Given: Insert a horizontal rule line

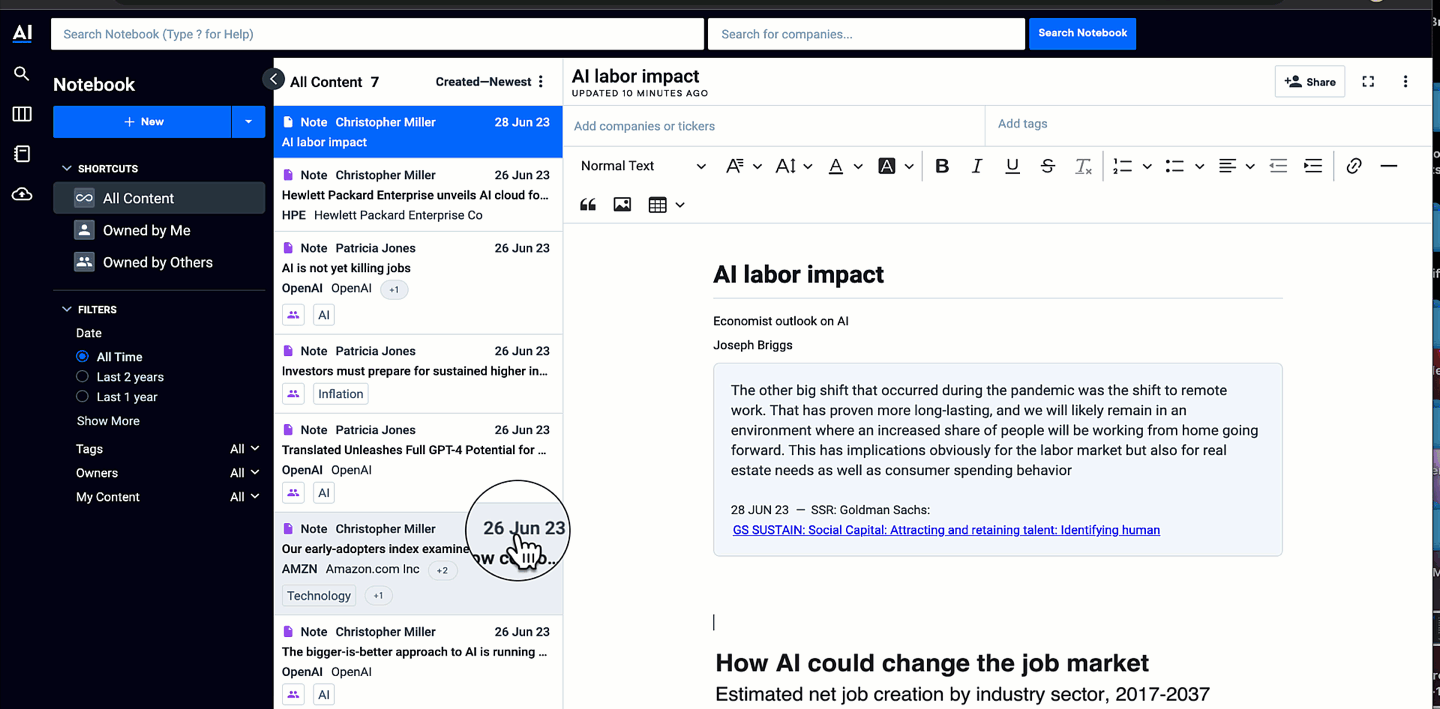Looking at the screenshot, I should pos(1389,166).
